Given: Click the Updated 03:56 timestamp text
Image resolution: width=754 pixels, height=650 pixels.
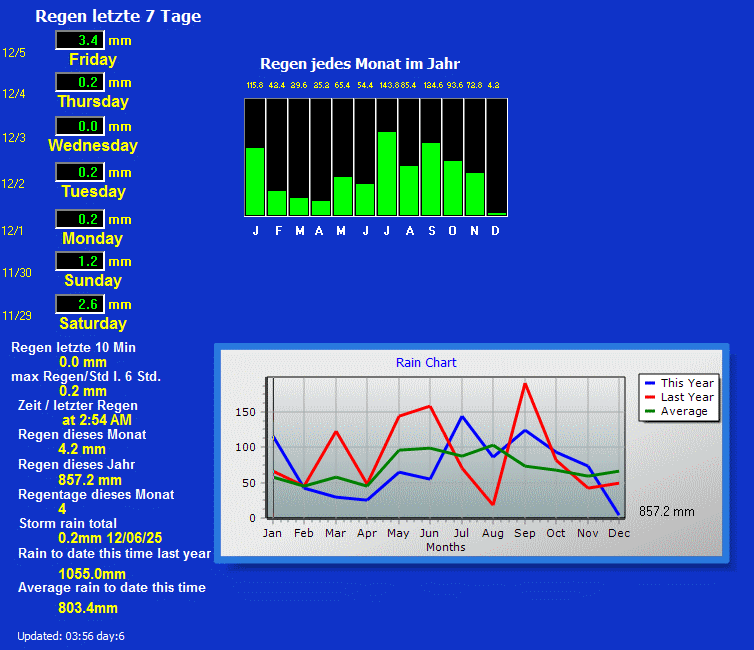Looking at the screenshot, I should click(71, 636).
